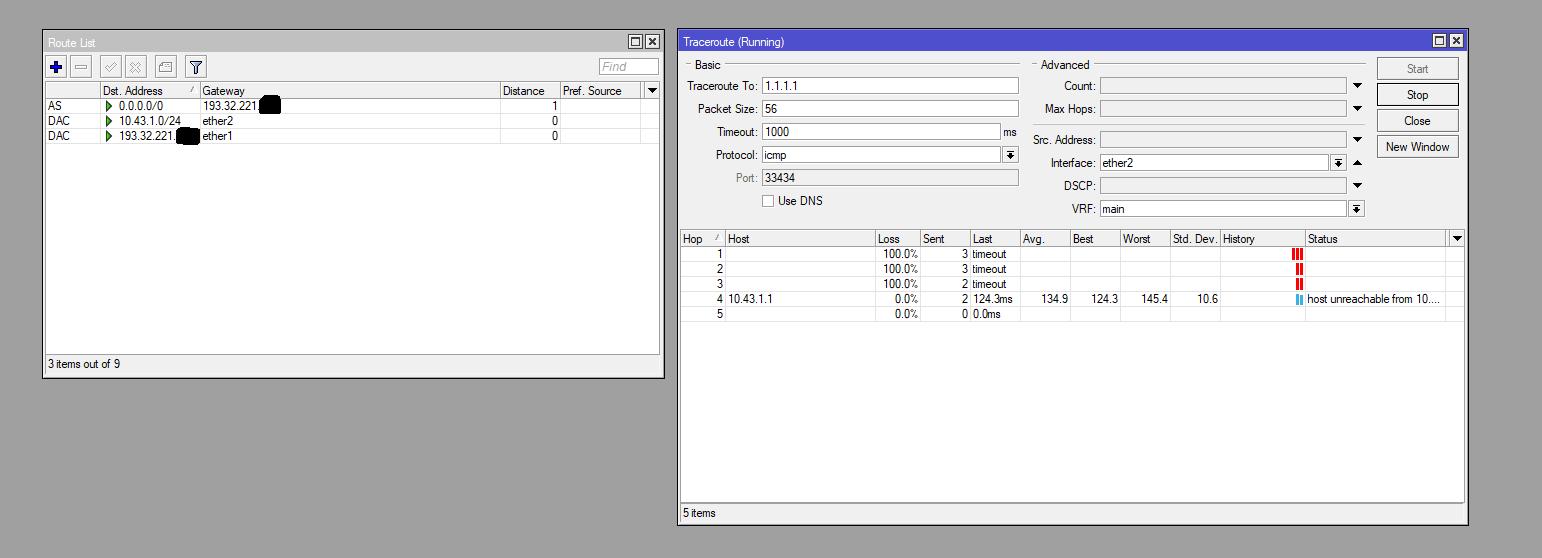This screenshot has height=558, width=1542.
Task: Select the ether1 connected route row
Action: coord(352,135)
